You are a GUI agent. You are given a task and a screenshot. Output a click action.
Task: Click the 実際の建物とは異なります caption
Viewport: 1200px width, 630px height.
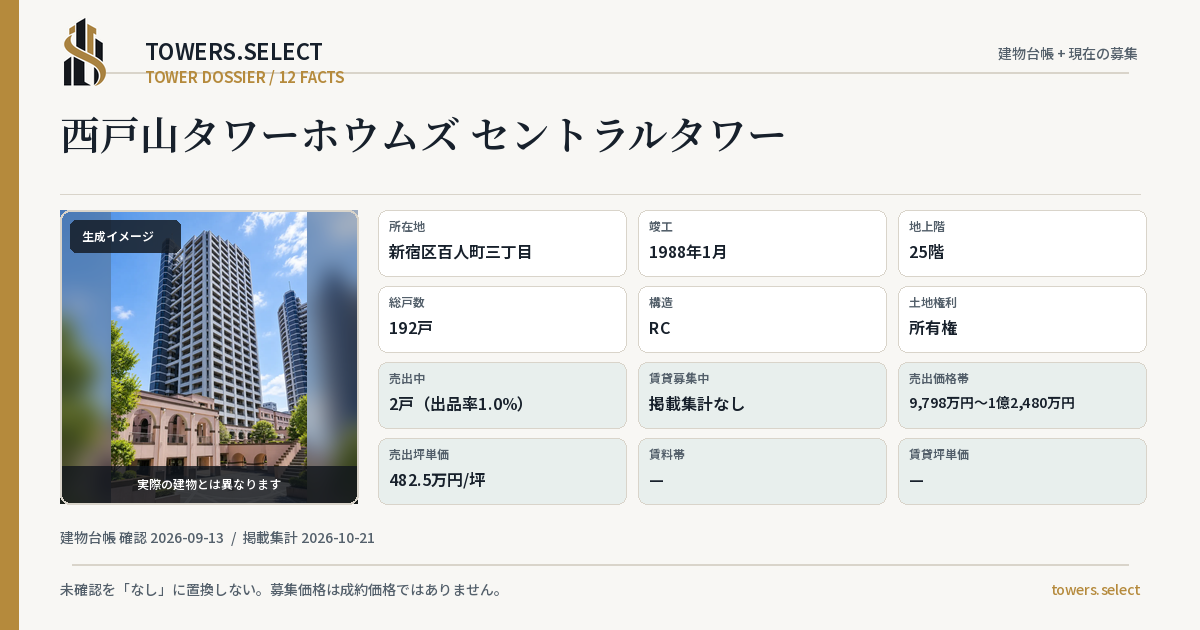click(x=209, y=484)
